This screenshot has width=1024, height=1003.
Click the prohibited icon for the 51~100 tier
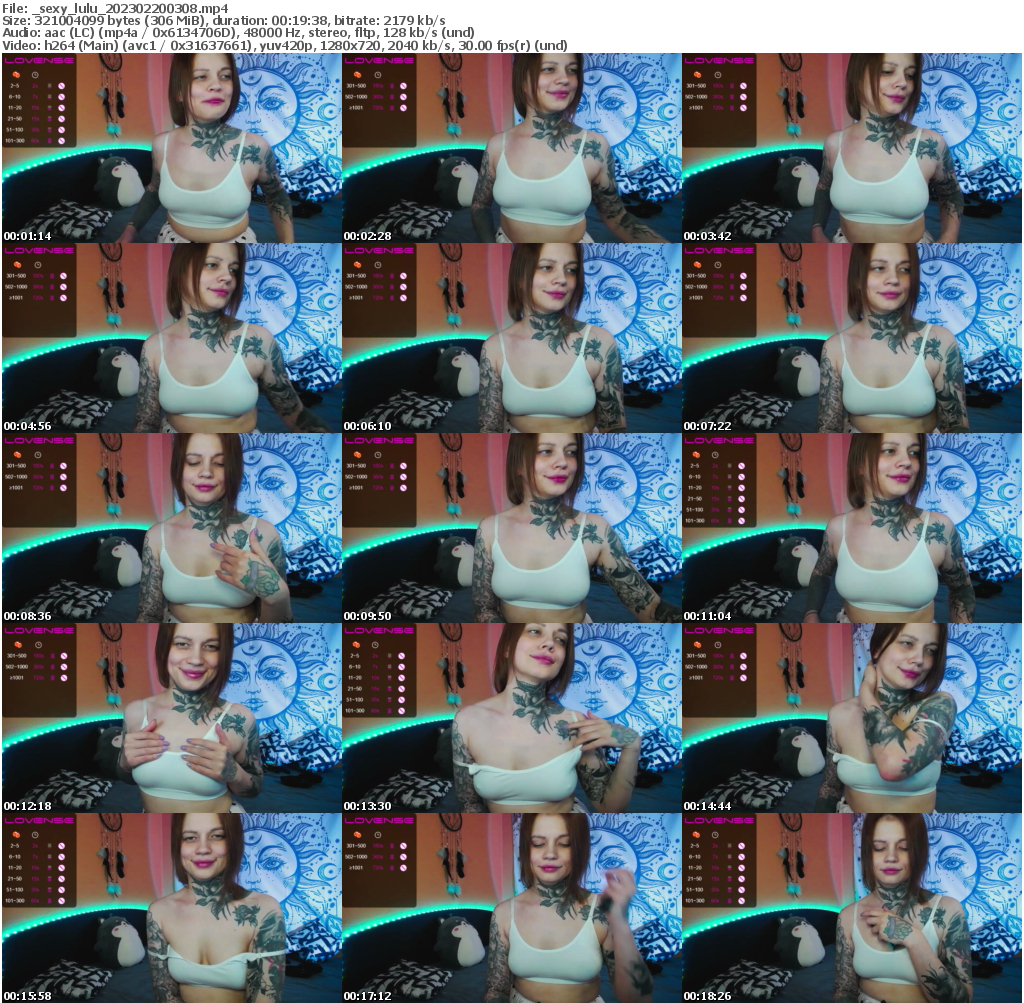[61, 129]
